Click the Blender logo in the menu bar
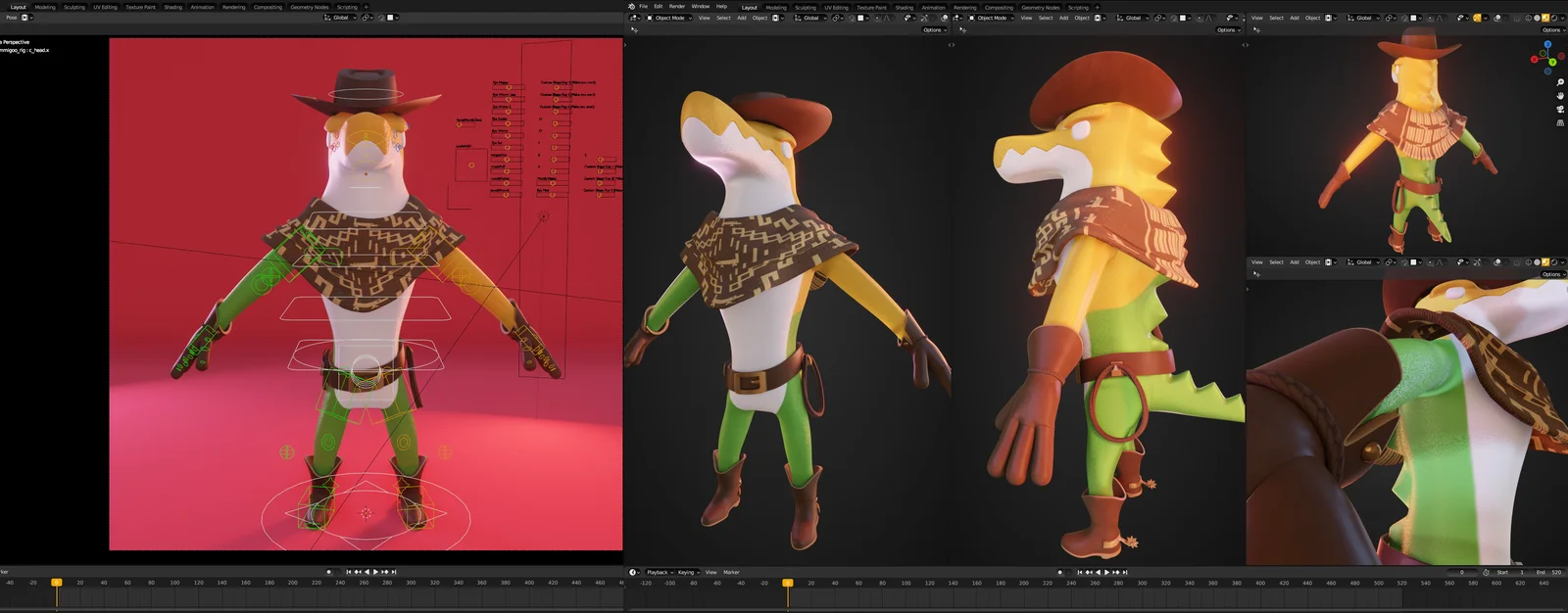Image resolution: width=1568 pixels, height=613 pixels. pos(632,6)
